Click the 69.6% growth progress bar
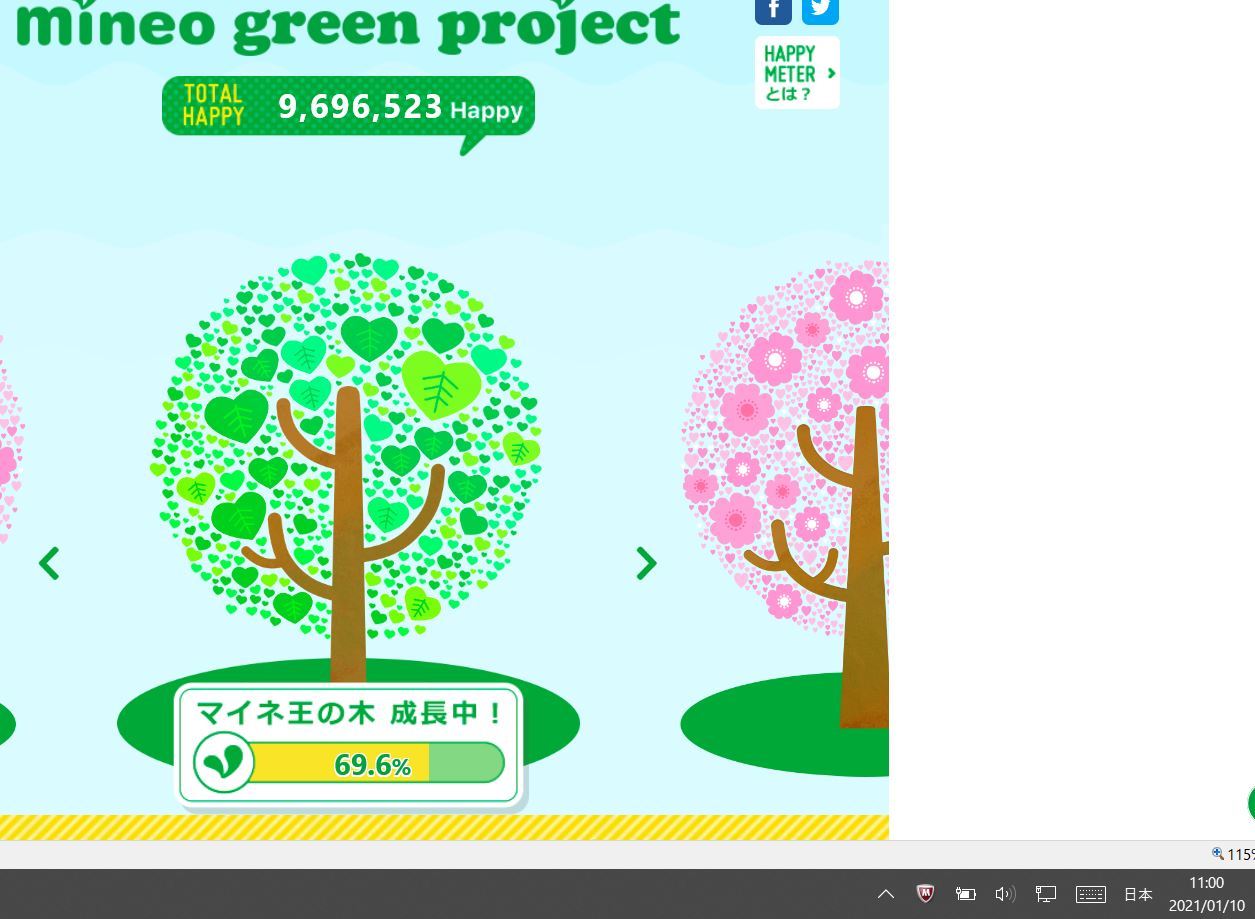The width and height of the screenshot is (1255, 919). (x=373, y=764)
